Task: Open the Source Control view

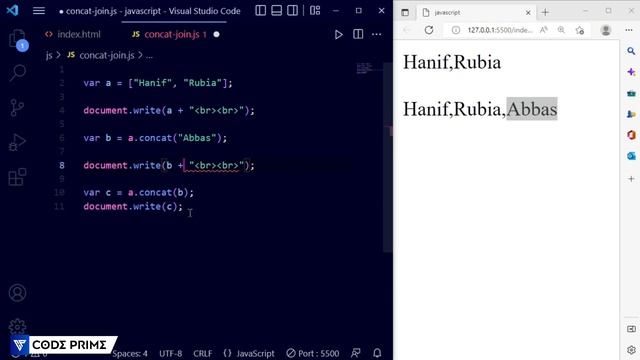Action: pyautogui.click(x=17, y=108)
